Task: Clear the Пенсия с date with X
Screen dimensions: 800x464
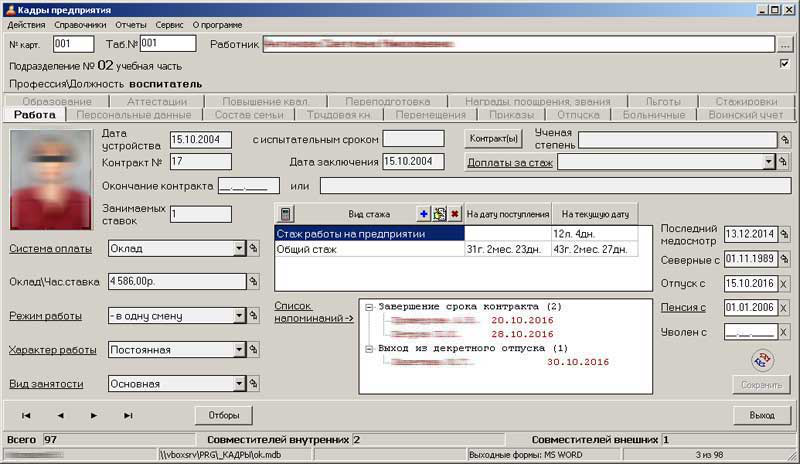Action: pyautogui.click(x=784, y=308)
